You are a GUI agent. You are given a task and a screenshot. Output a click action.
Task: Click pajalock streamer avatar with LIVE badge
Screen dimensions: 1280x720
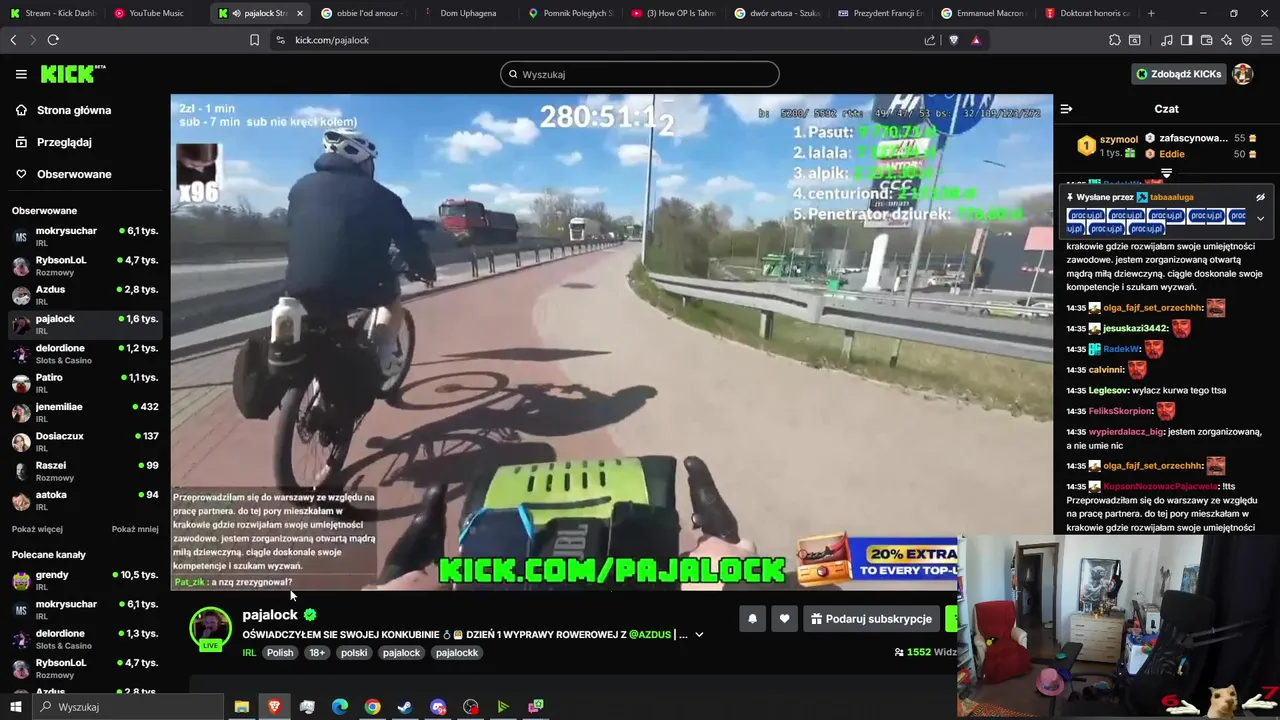tap(210, 629)
